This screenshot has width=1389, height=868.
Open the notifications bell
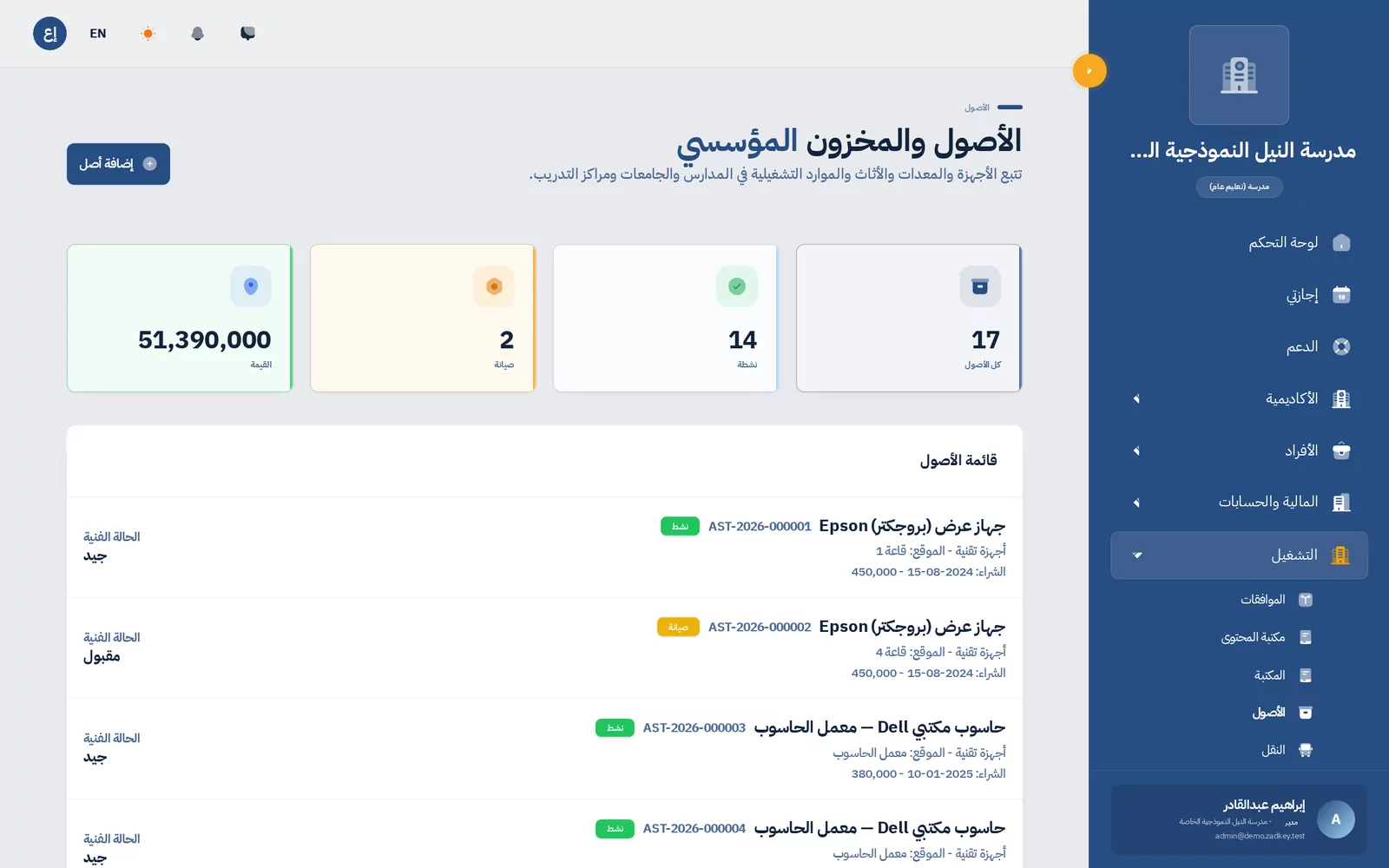pyautogui.click(x=198, y=34)
